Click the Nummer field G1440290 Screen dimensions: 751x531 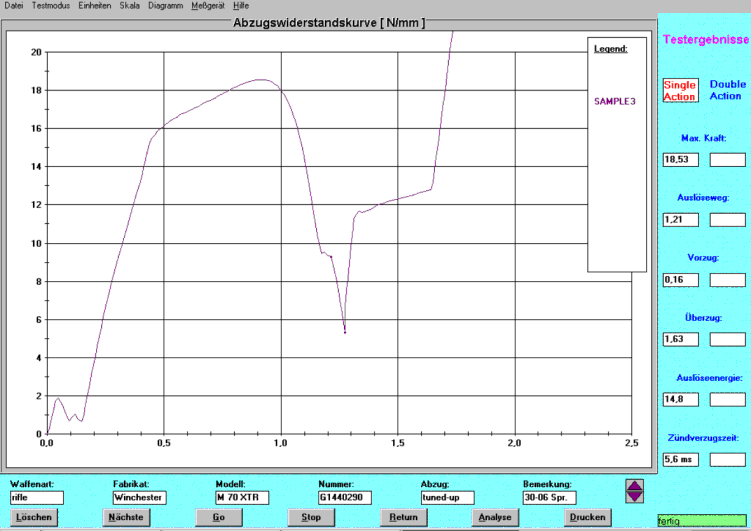click(x=345, y=497)
